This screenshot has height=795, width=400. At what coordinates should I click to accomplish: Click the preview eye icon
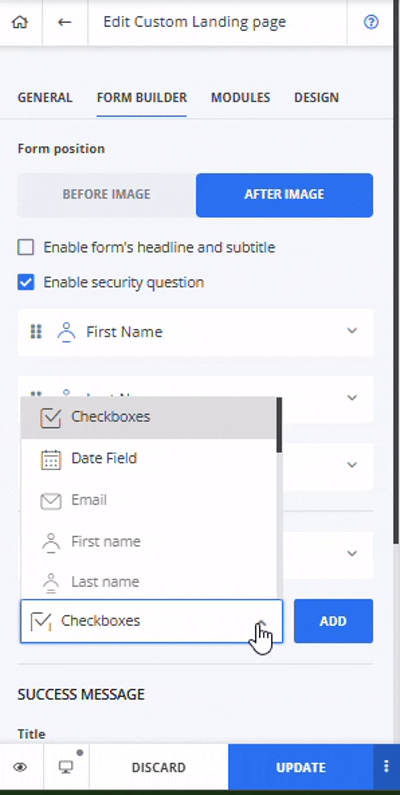coord(20,767)
